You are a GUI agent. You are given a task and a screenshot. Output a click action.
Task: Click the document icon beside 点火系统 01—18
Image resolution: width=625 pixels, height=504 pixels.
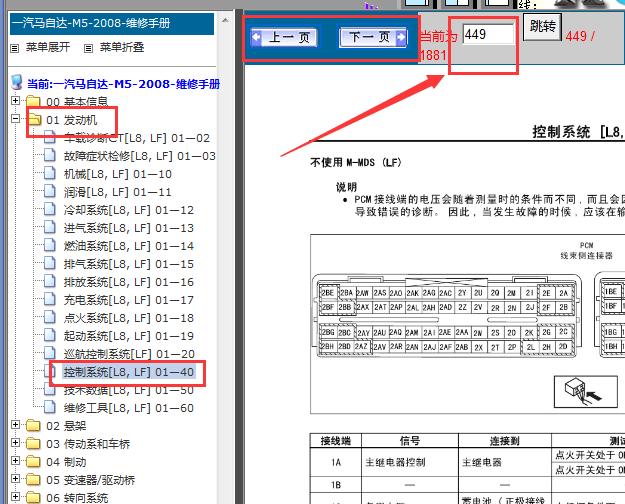(50, 317)
